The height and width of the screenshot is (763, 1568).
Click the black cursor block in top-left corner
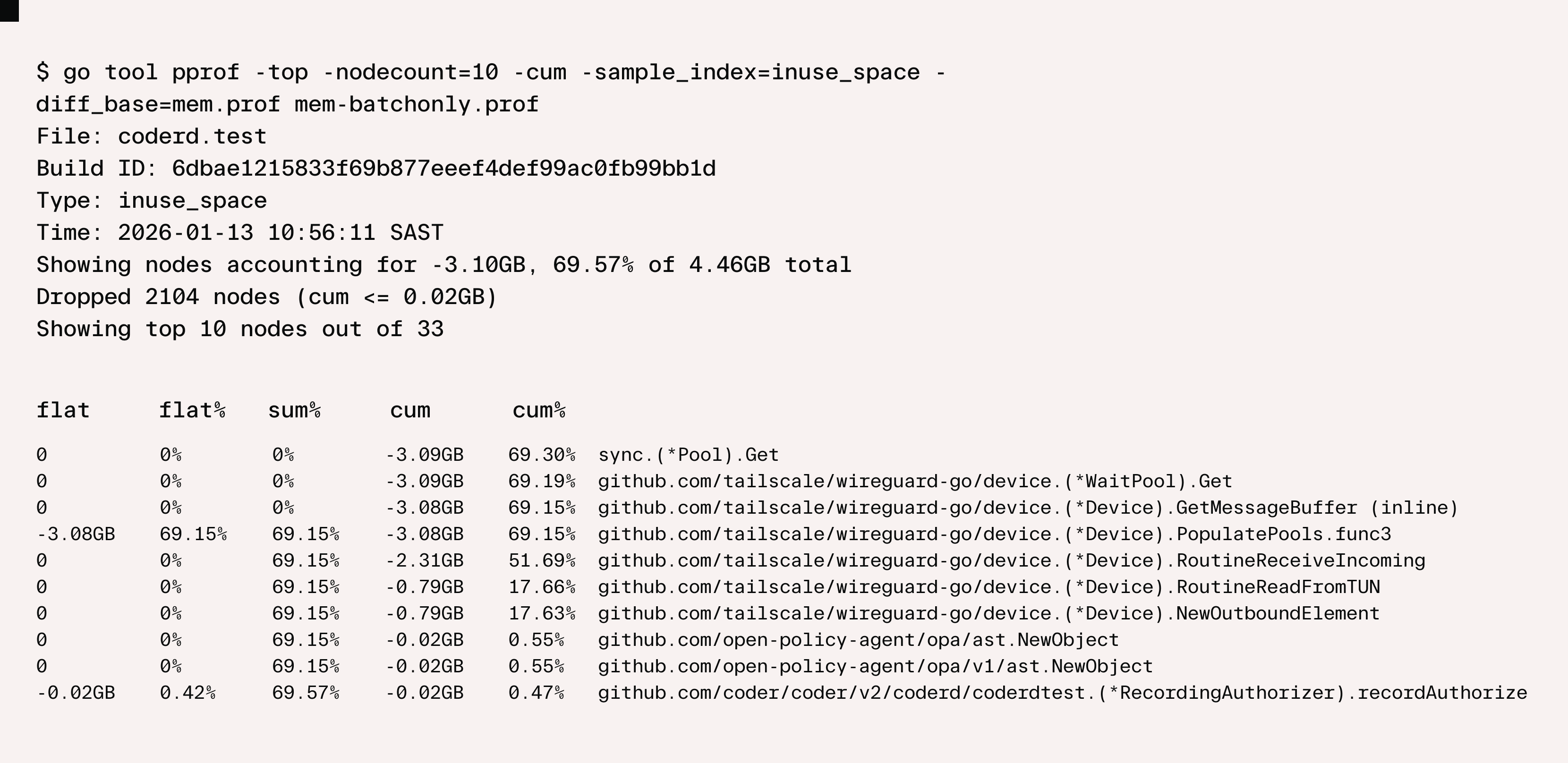9,10
